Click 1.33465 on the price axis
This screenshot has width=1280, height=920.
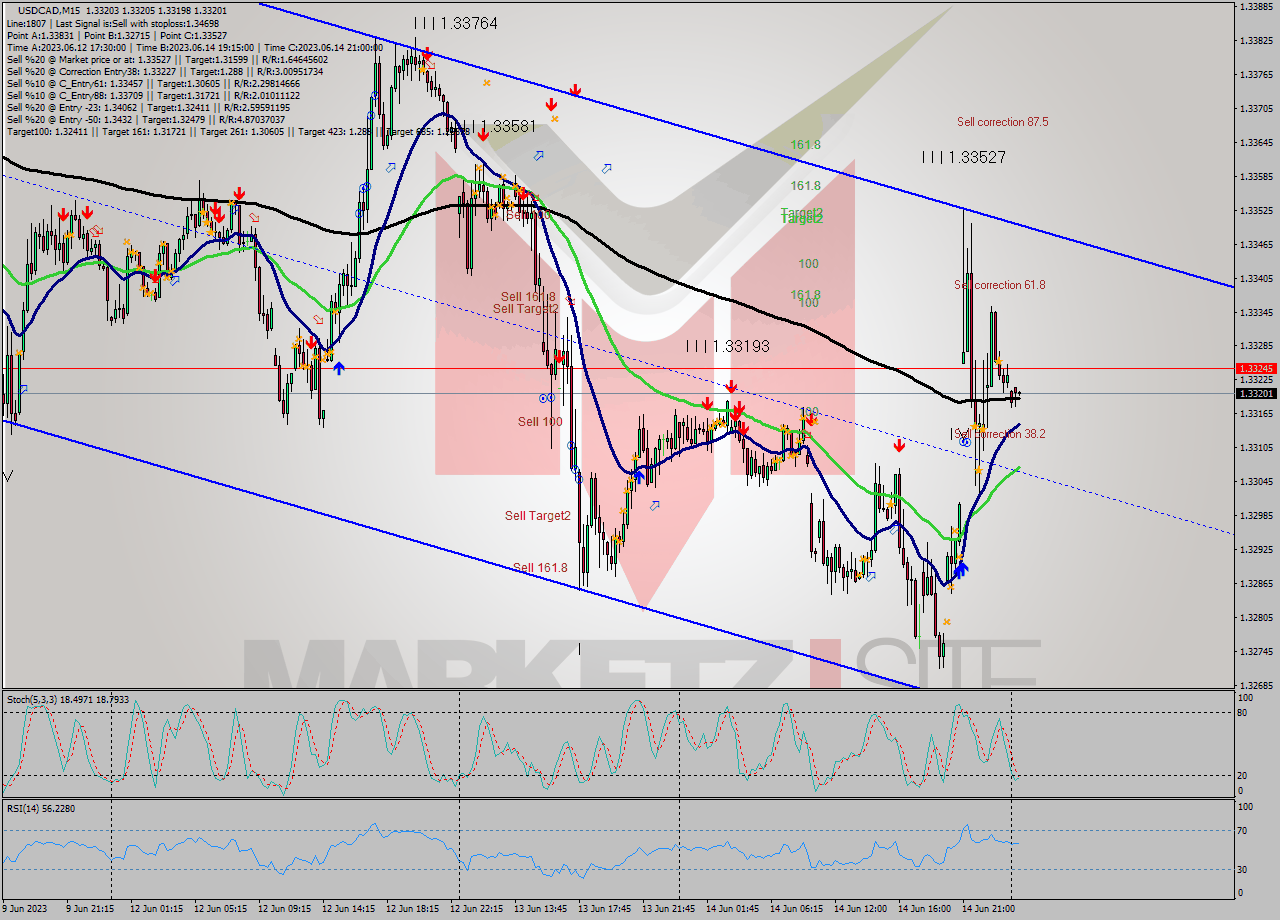coord(1255,245)
